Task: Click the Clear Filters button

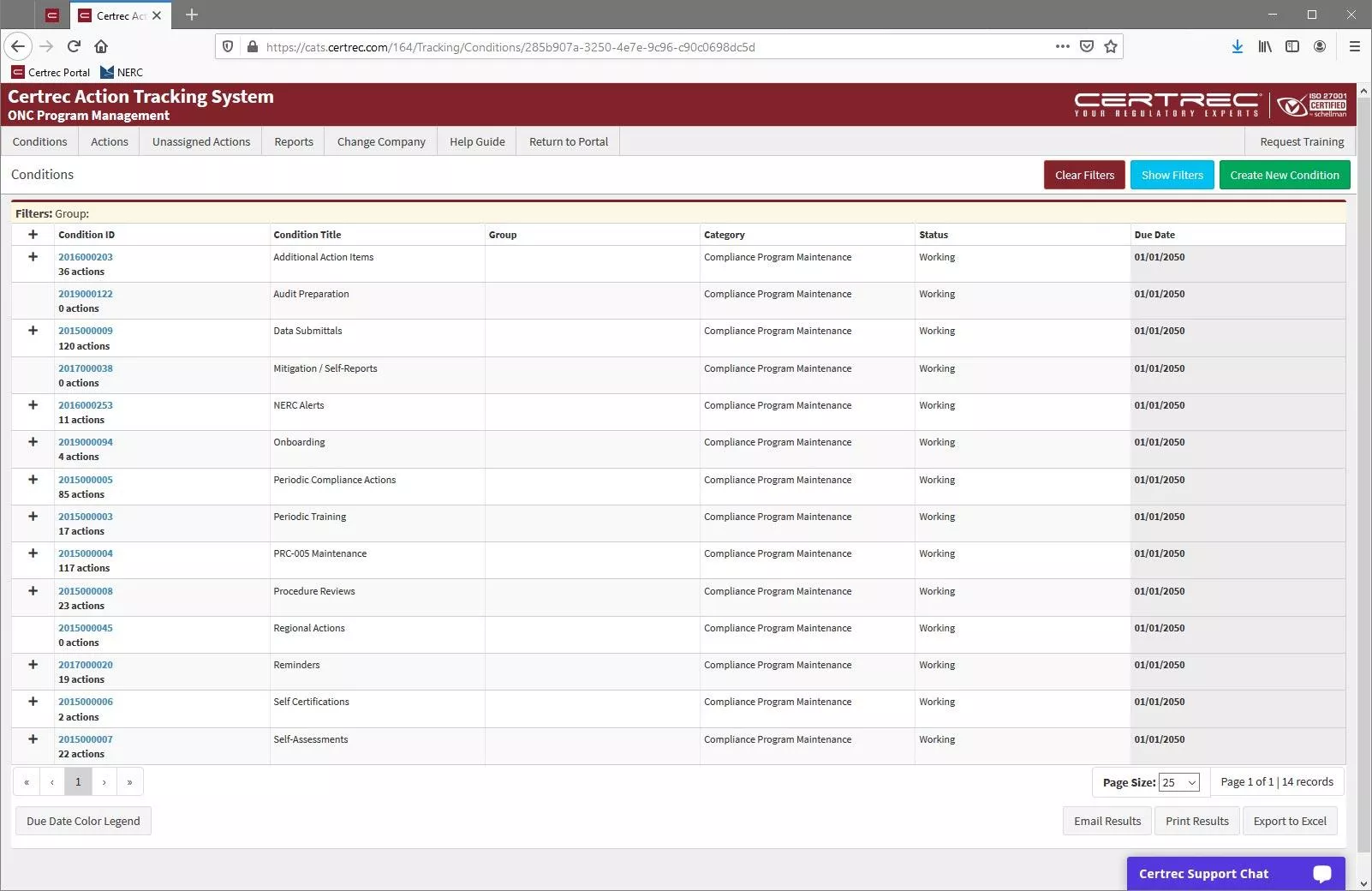Action: [x=1084, y=175]
